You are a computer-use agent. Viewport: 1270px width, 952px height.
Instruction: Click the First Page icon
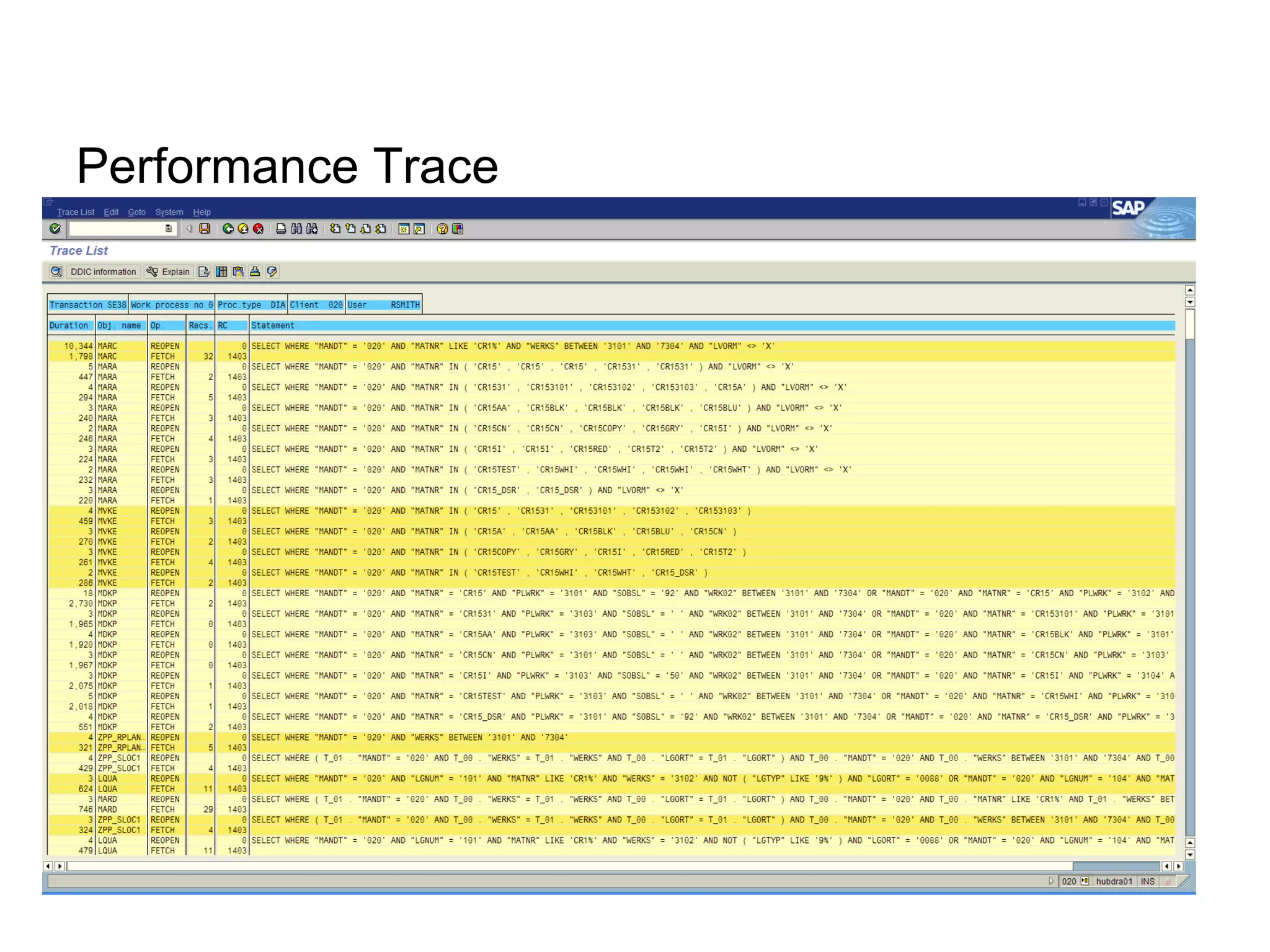pyautogui.click(x=335, y=229)
